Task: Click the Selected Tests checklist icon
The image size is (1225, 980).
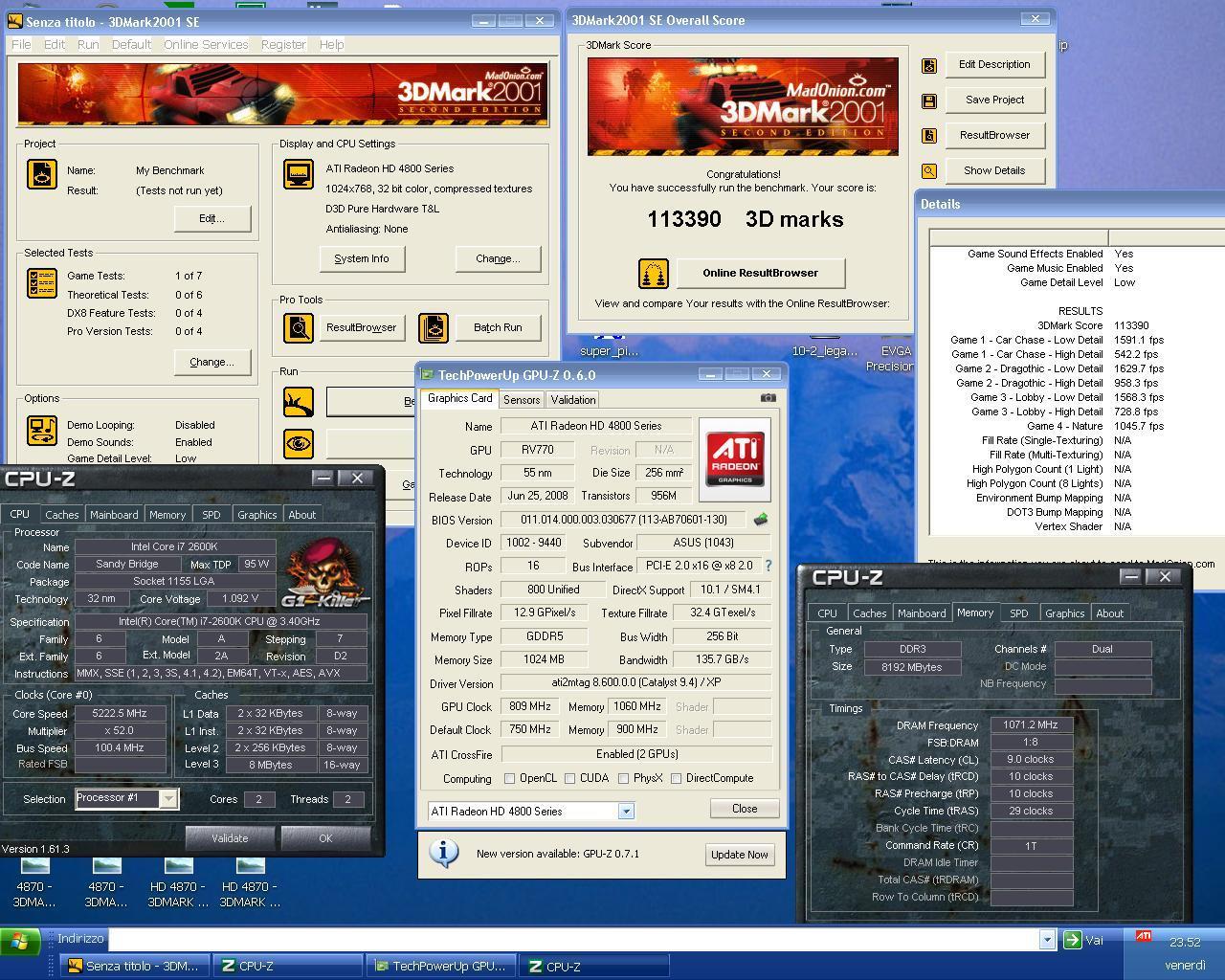Action: coord(41,283)
